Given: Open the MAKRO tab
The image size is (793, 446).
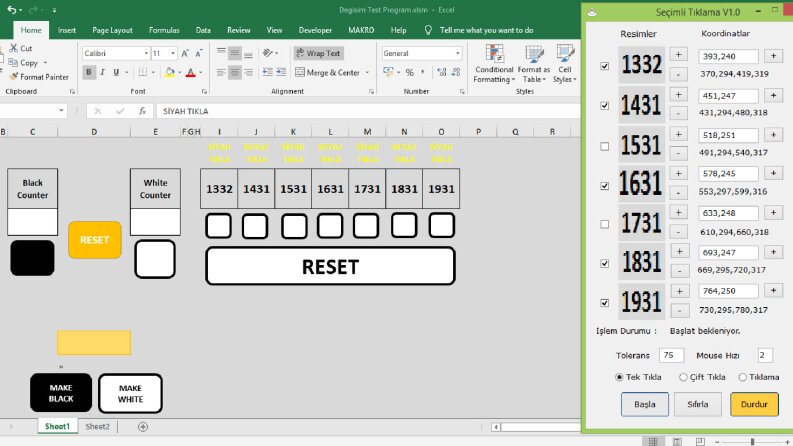Looking at the screenshot, I should [x=361, y=30].
